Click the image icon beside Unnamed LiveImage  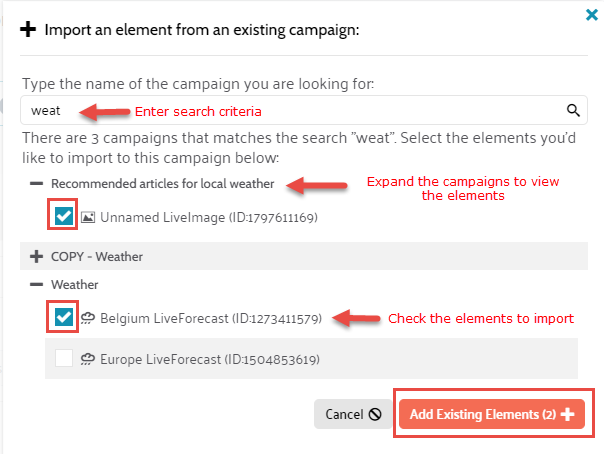click(88, 216)
